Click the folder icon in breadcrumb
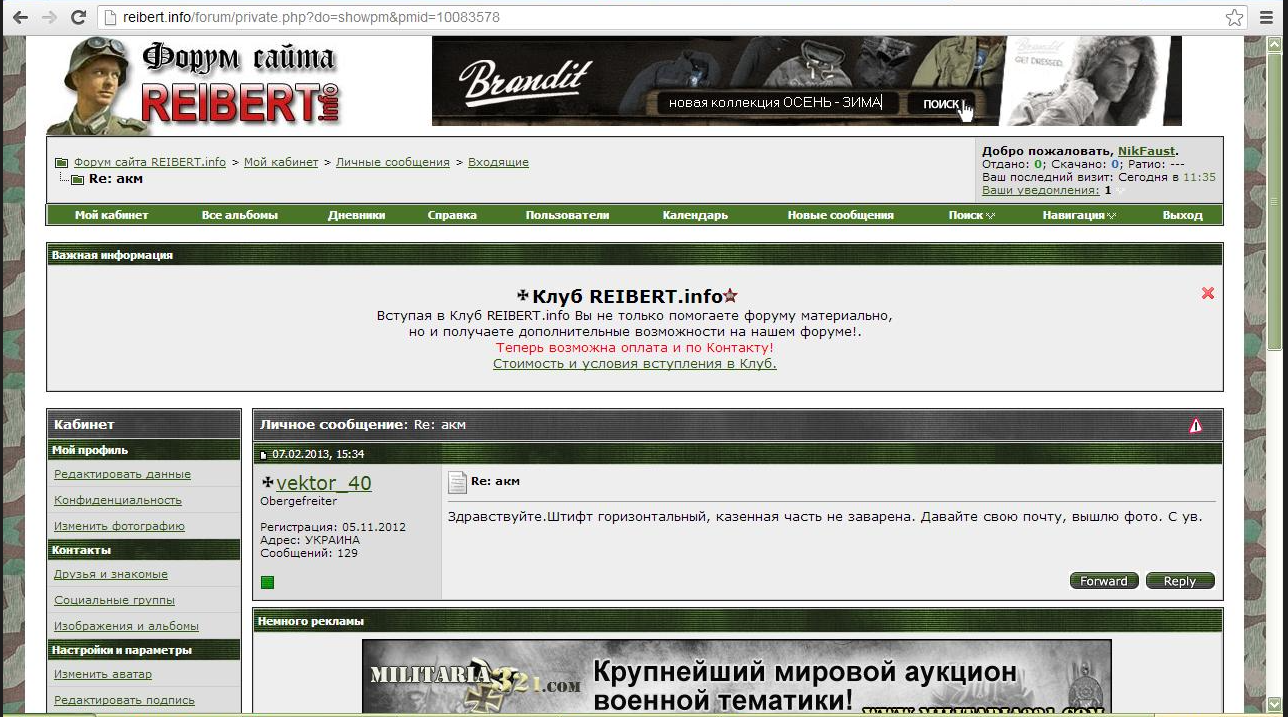Image resolution: width=1288 pixels, height=717 pixels. coord(61,162)
